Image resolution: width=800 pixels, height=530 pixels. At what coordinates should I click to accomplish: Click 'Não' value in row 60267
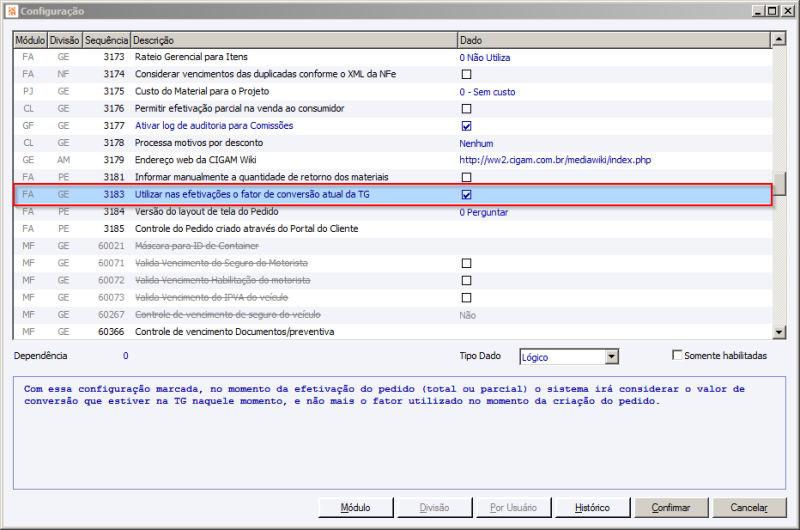point(467,316)
